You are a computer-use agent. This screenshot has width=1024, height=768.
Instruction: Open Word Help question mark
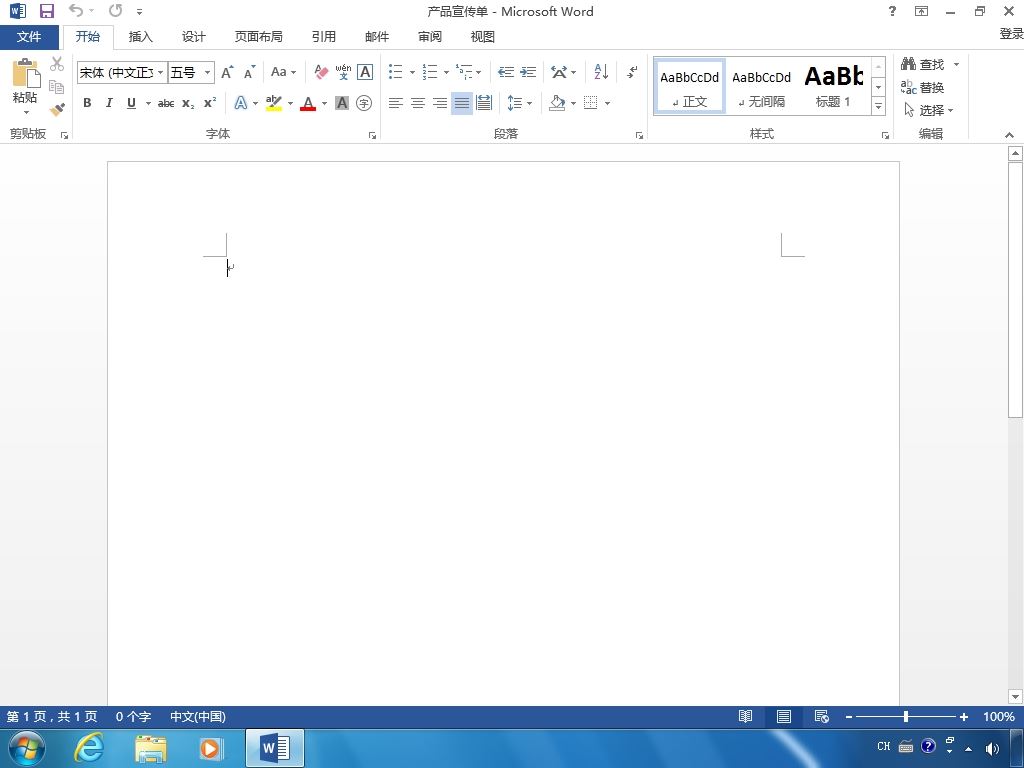[892, 11]
